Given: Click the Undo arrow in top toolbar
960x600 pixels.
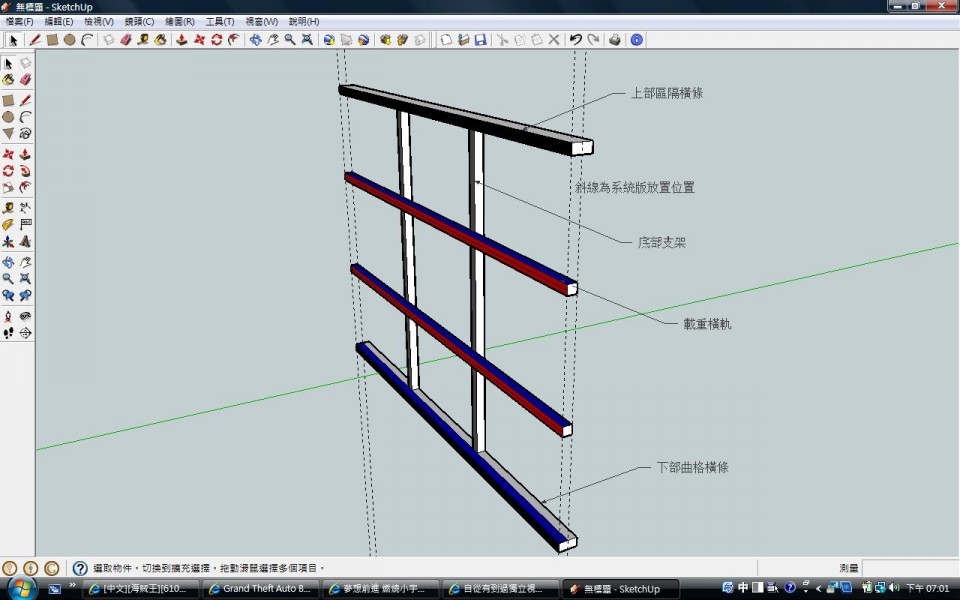Looking at the screenshot, I should [x=575, y=40].
